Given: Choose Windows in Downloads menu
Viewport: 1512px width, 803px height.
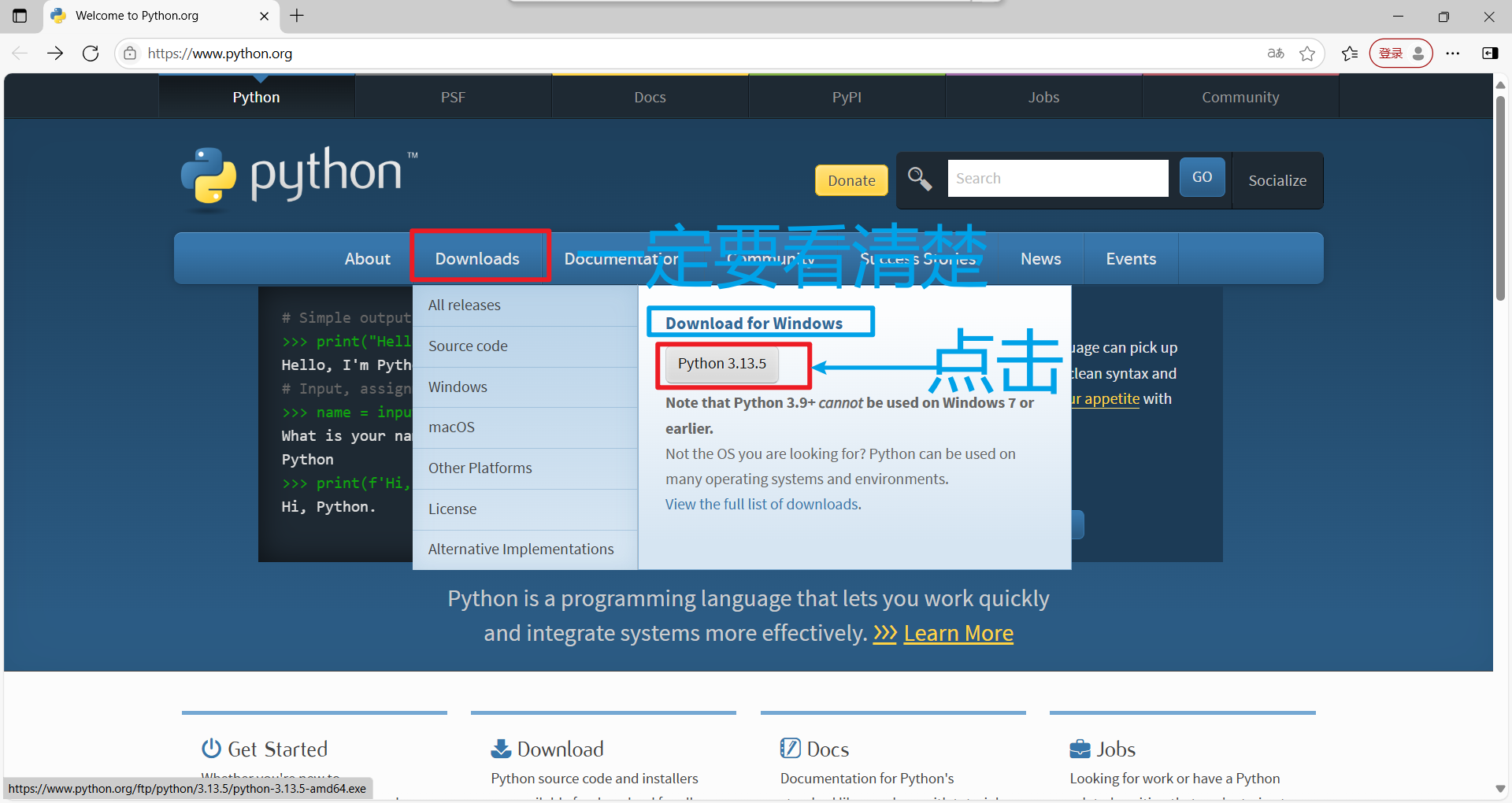Looking at the screenshot, I should coord(525,387).
